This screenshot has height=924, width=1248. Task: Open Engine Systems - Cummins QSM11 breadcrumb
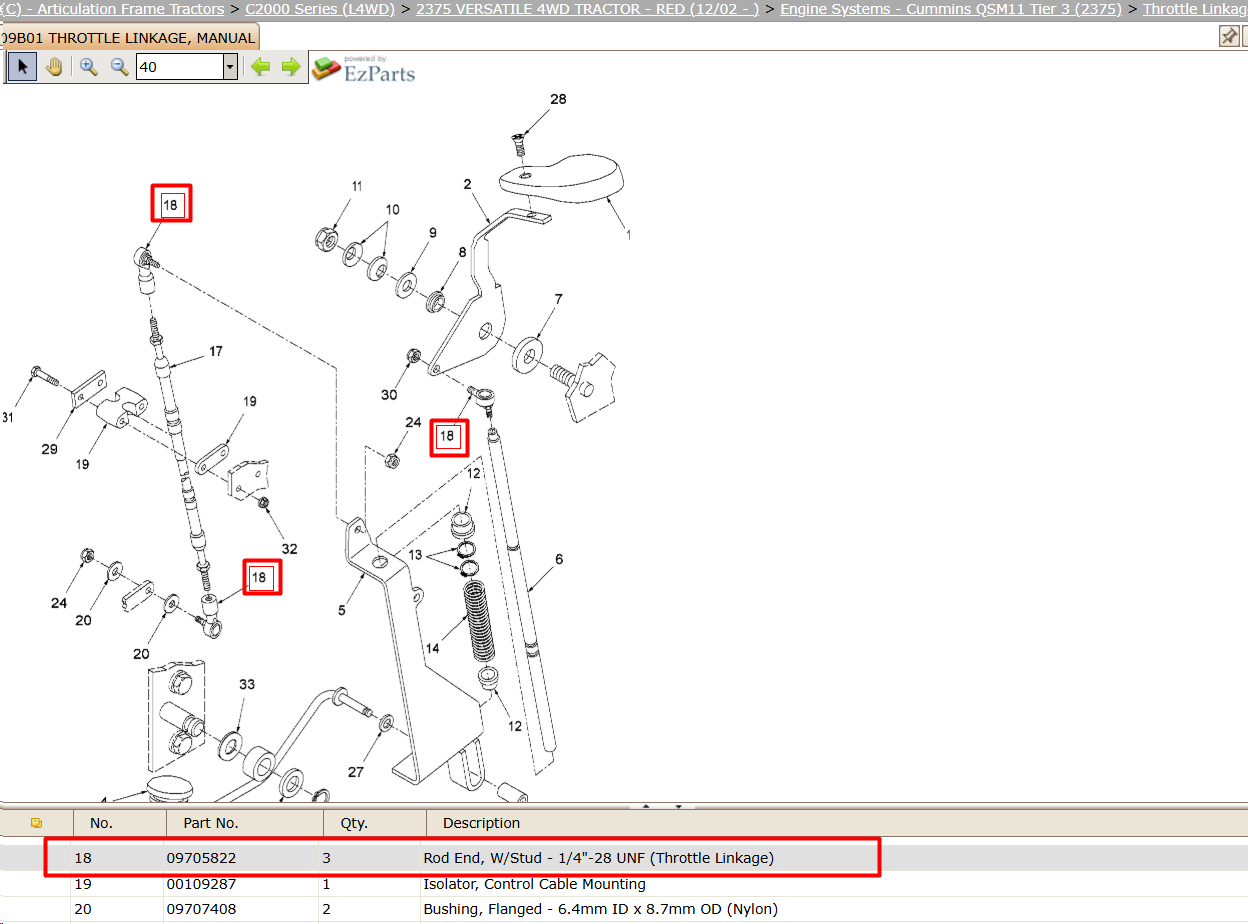tap(951, 9)
